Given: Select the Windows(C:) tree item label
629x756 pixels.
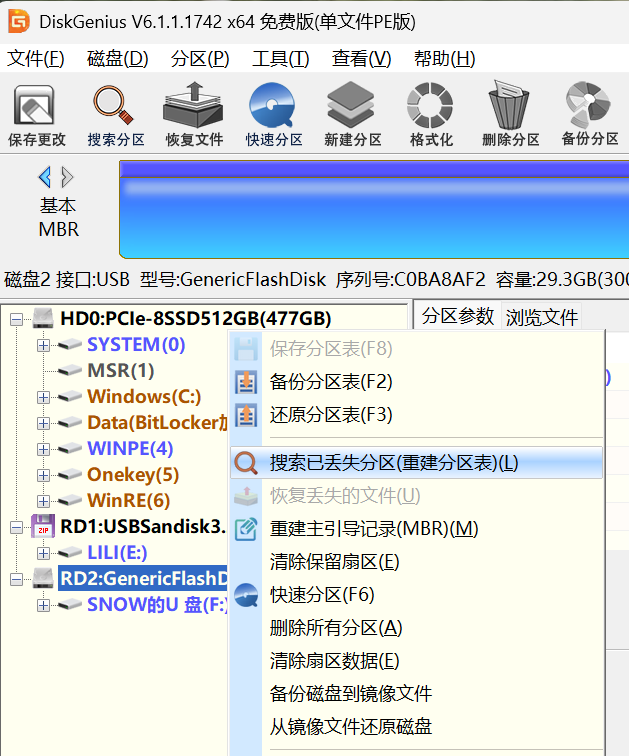Looking at the screenshot, I should 144,396.
